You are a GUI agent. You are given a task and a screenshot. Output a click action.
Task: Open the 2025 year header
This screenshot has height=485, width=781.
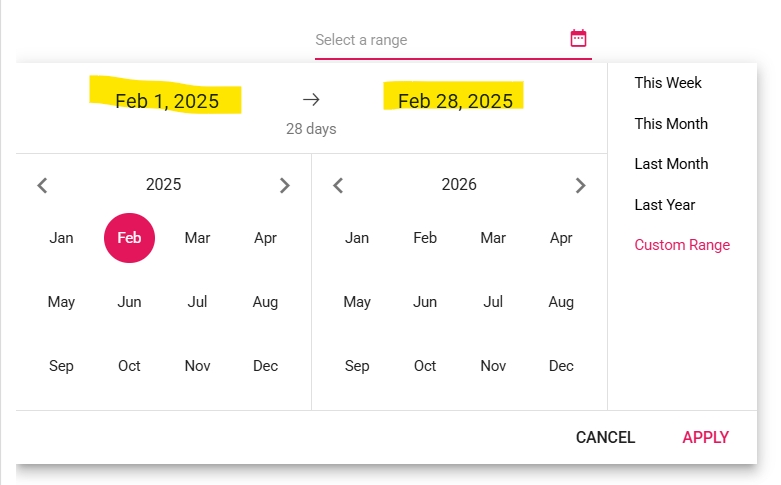[163, 185]
